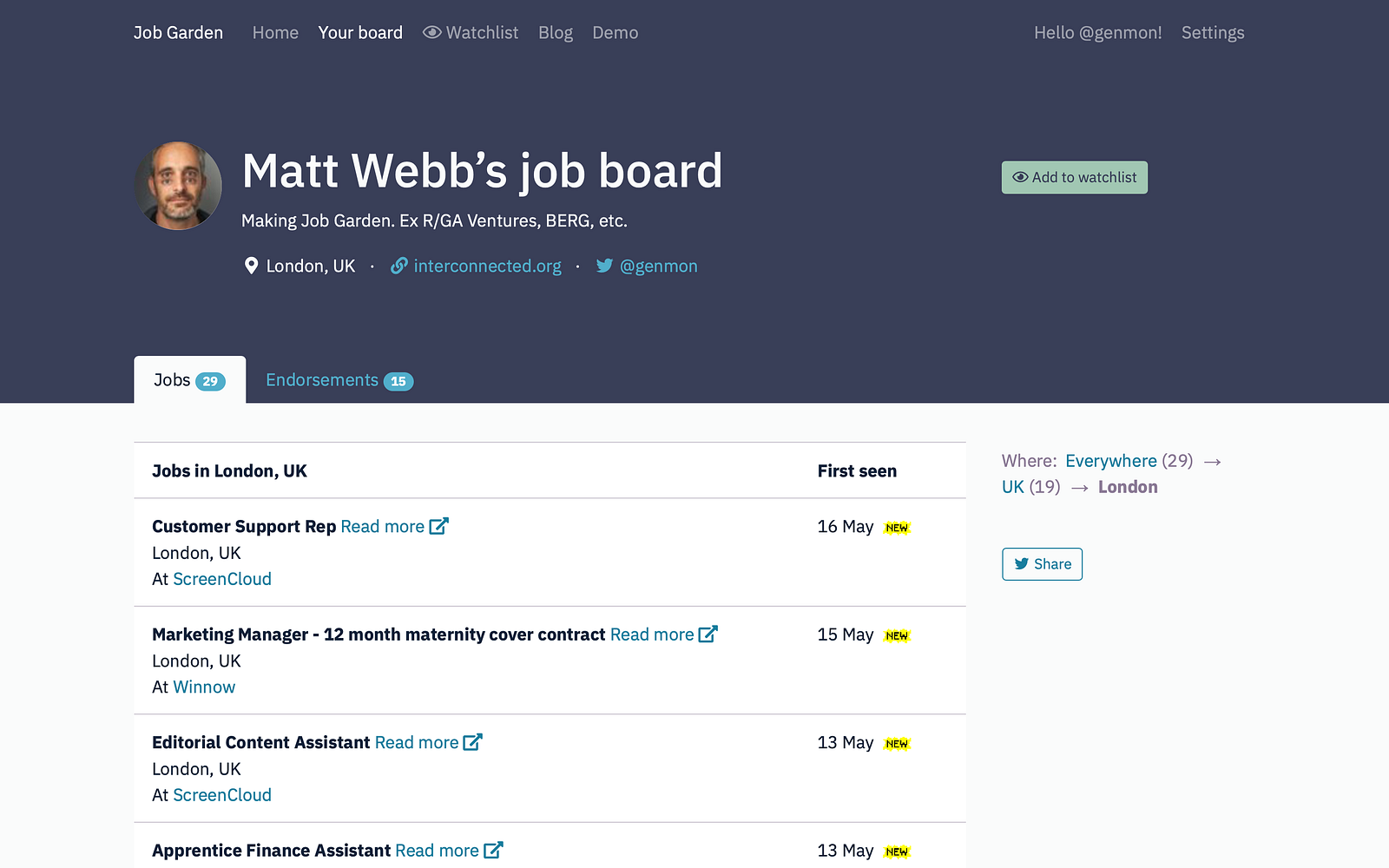
Task: Open the Blog page
Action: click(556, 32)
